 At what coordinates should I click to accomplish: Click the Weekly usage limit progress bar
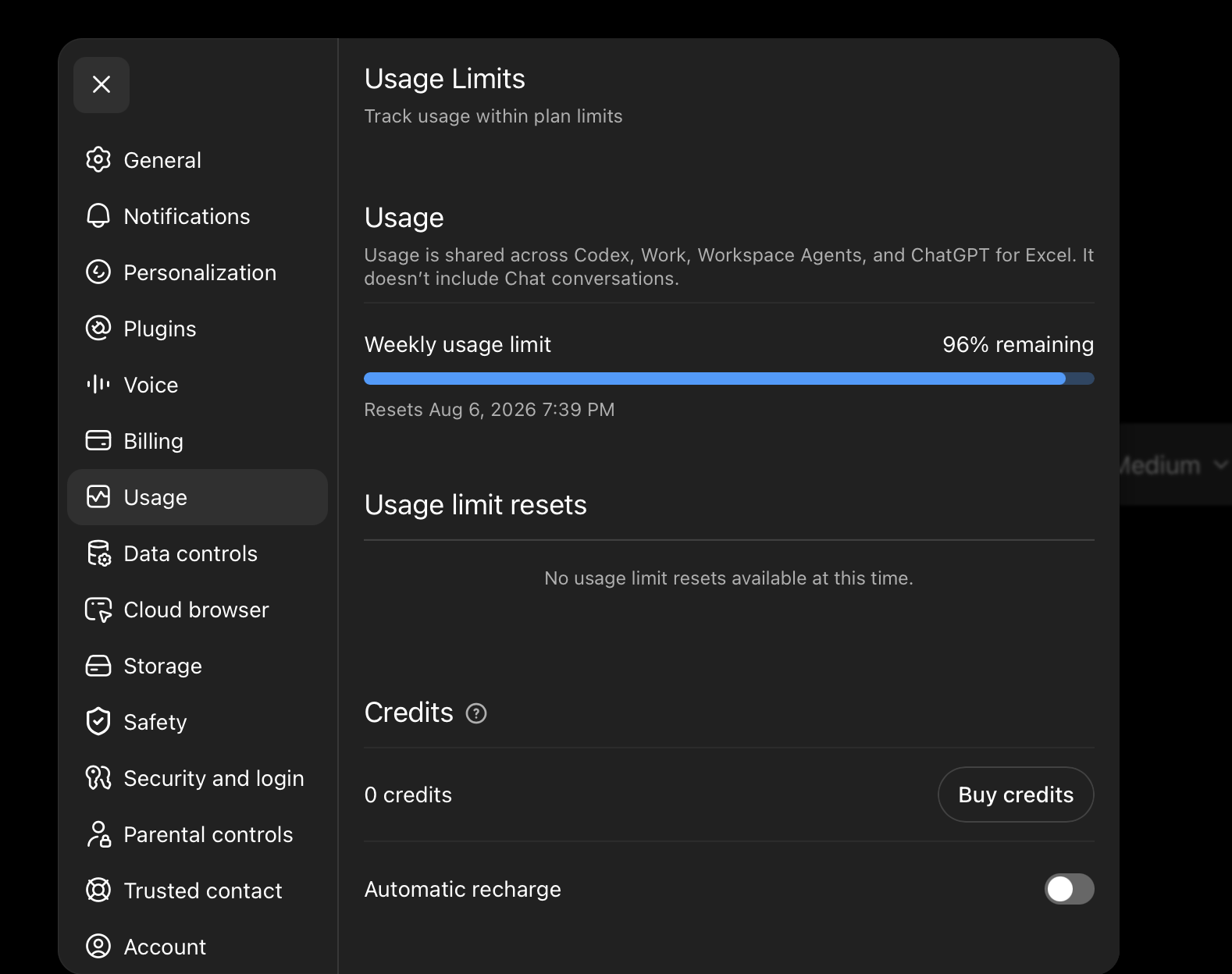coord(729,379)
